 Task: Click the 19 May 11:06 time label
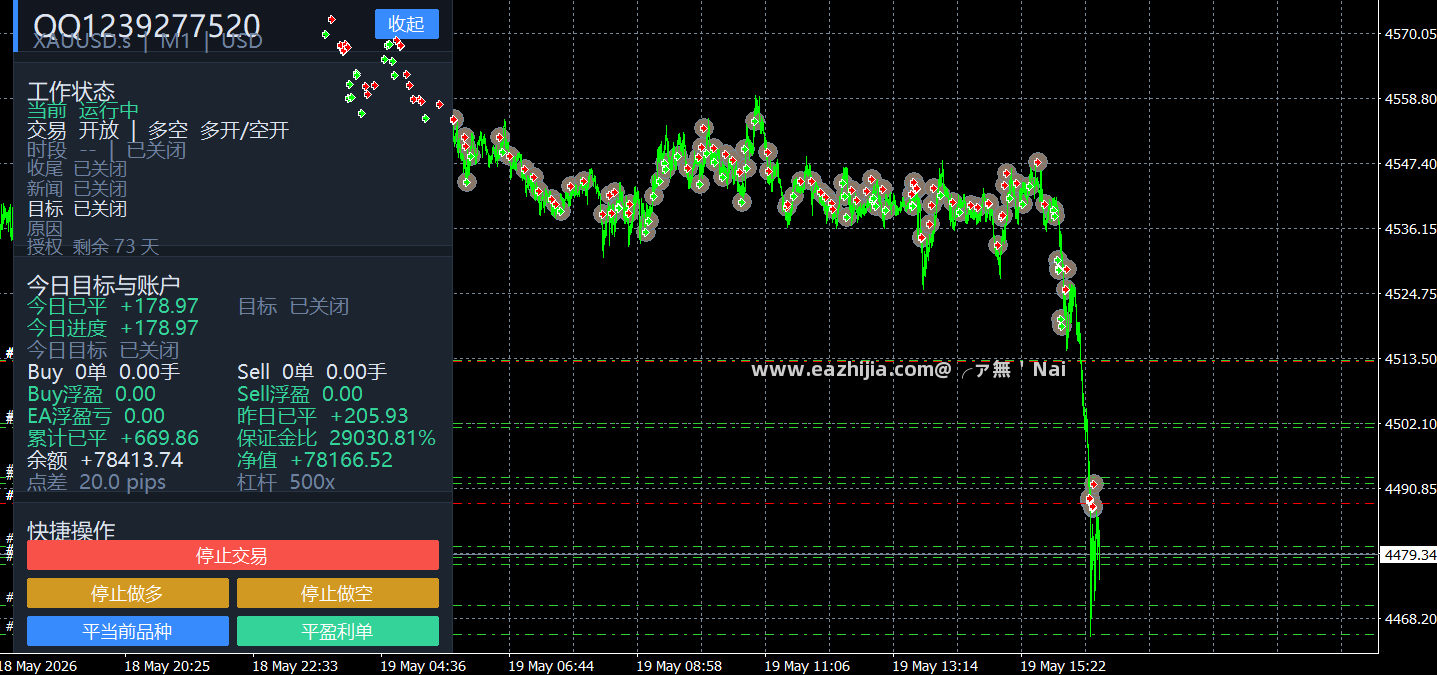(x=807, y=666)
